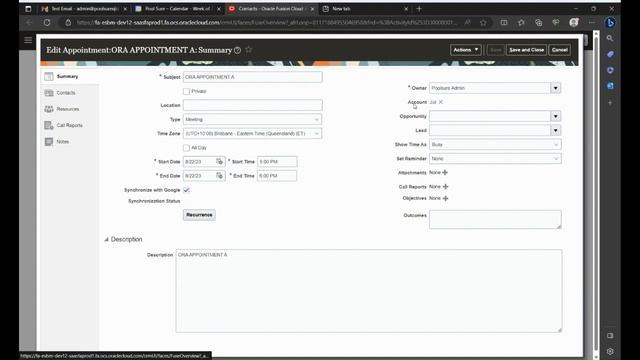
Task: Open tab actions menu icon
Action: pyautogui.click(x=28, y=9)
